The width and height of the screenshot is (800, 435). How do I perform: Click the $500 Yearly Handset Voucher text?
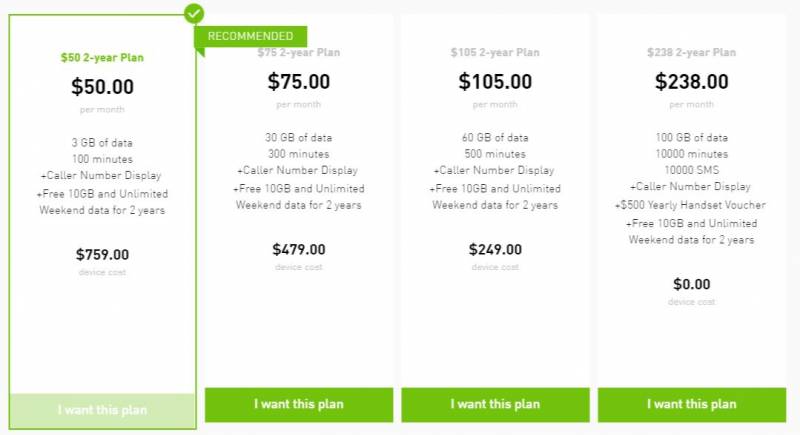pos(691,205)
